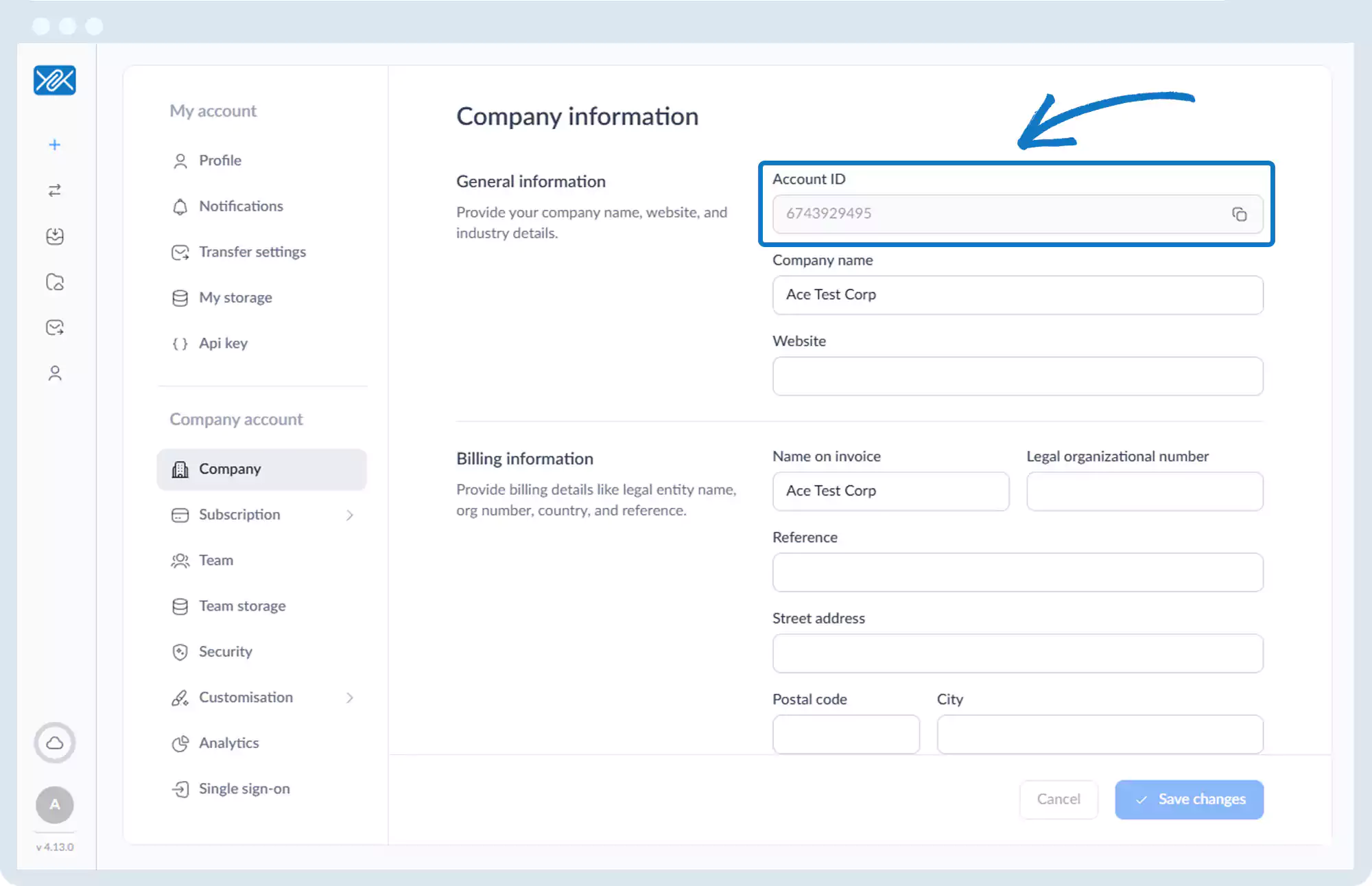Open Api key page
This screenshot has height=886, width=1372.
click(x=222, y=343)
